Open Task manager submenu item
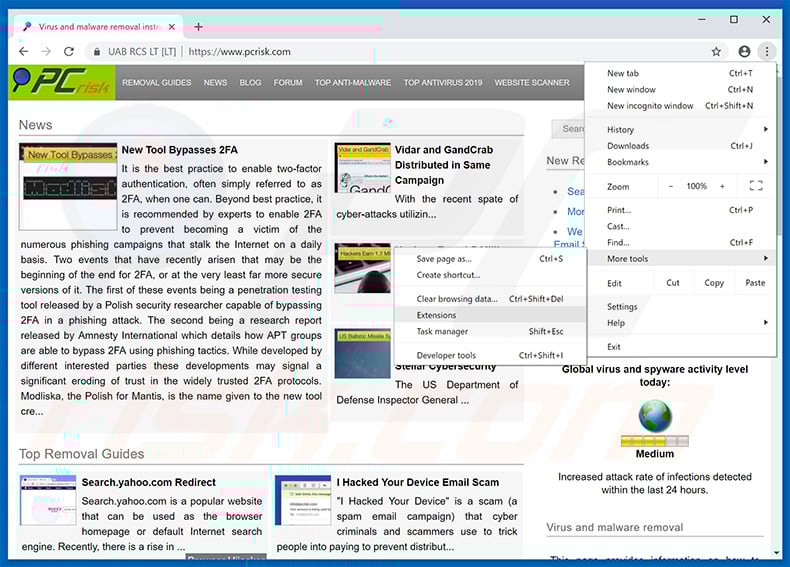Viewport: 790px width, 567px height. point(490,331)
